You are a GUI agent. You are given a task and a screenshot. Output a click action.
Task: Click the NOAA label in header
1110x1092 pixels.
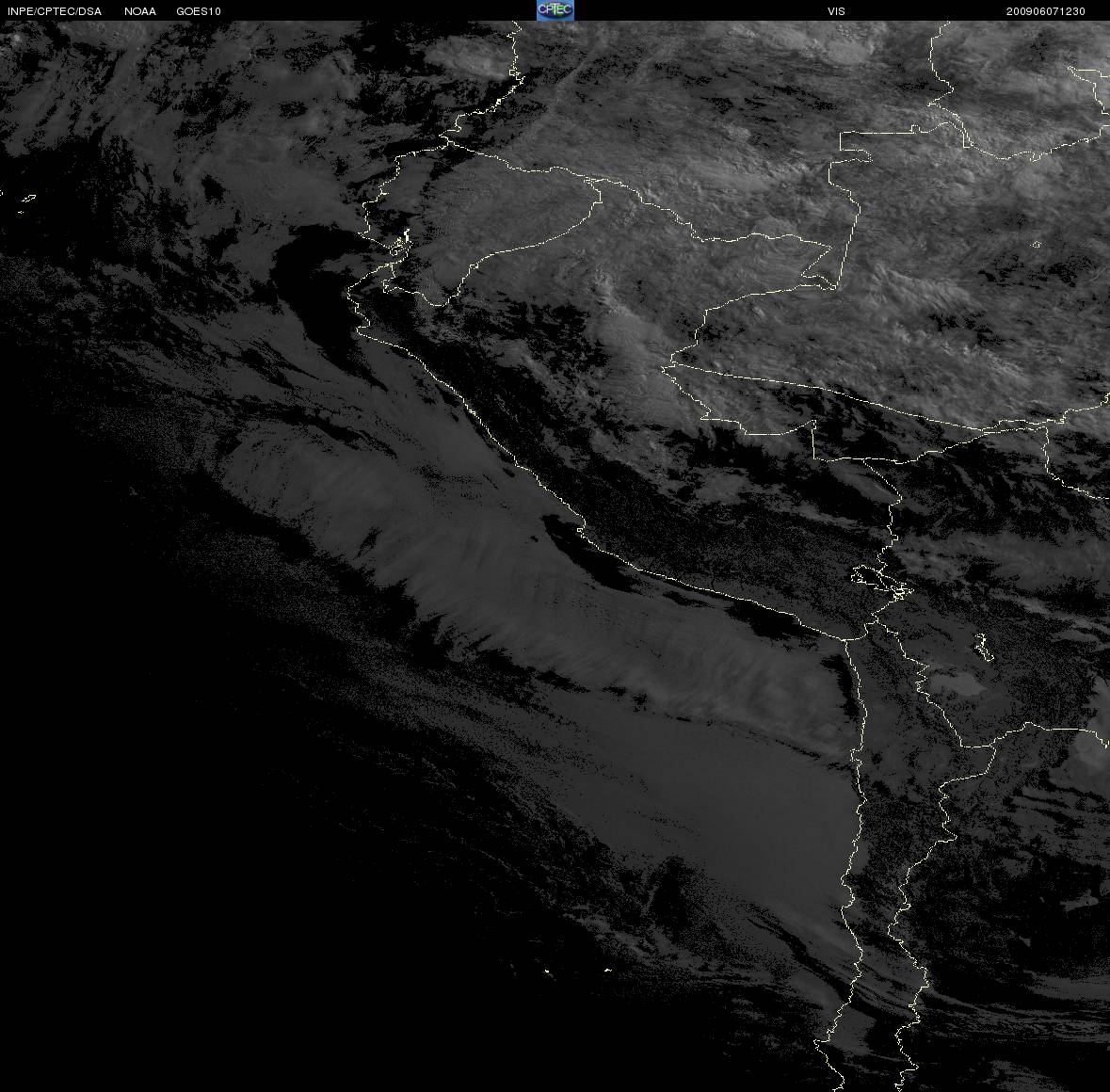140,11
